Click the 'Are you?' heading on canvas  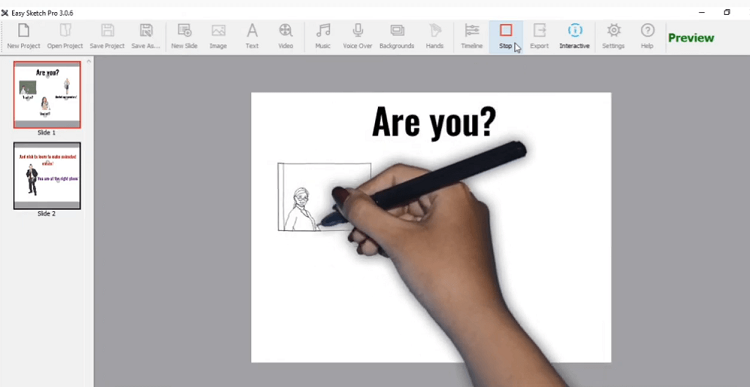[434, 122]
